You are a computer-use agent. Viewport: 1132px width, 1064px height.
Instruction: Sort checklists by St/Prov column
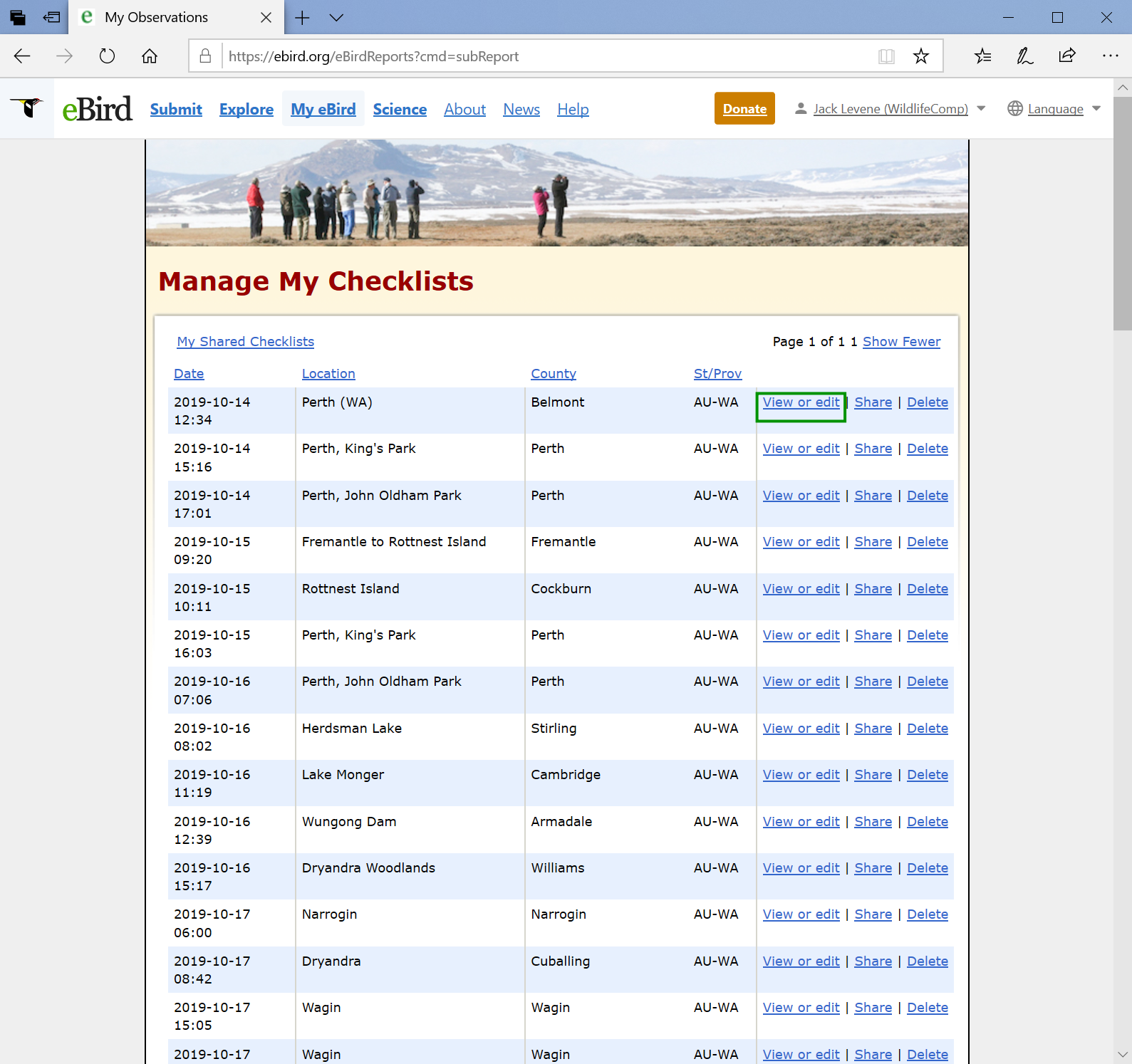tap(717, 373)
